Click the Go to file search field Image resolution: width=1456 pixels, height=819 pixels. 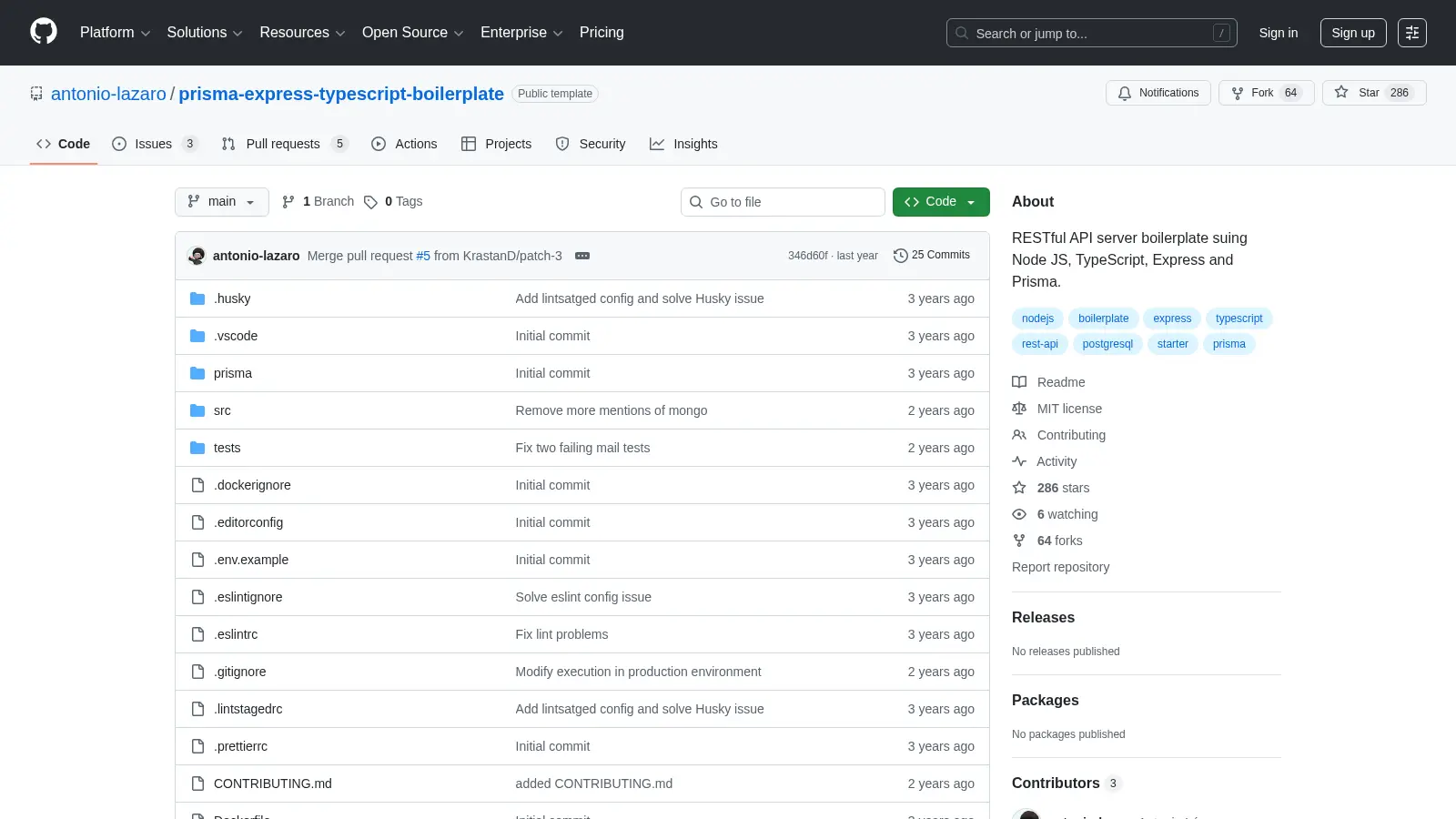point(783,202)
